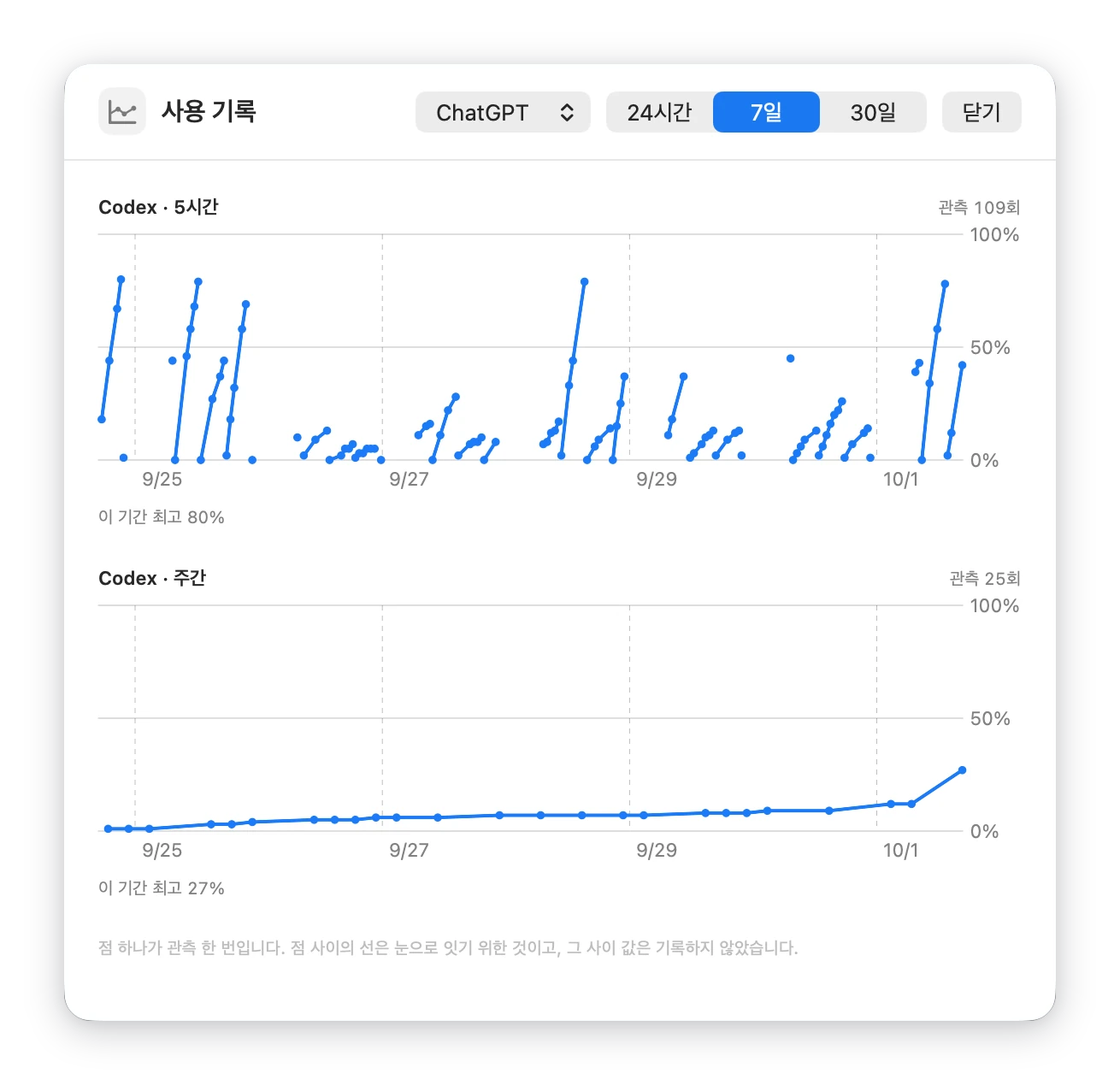Screen dimensions: 1120x1085
Task: Click the 10/1 label under 주간 chart
Action: pyautogui.click(x=900, y=850)
